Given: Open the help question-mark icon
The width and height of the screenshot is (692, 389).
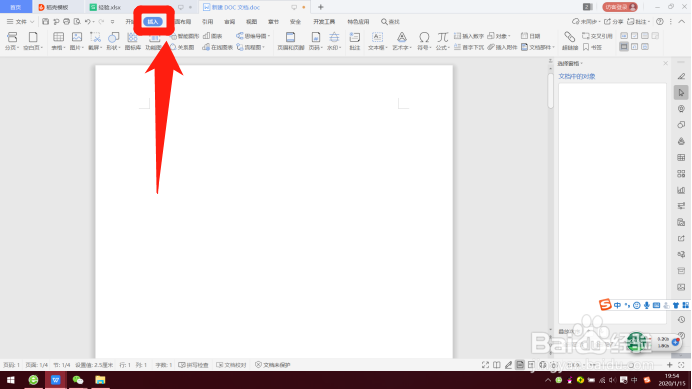Looking at the screenshot, I should click(660, 21).
